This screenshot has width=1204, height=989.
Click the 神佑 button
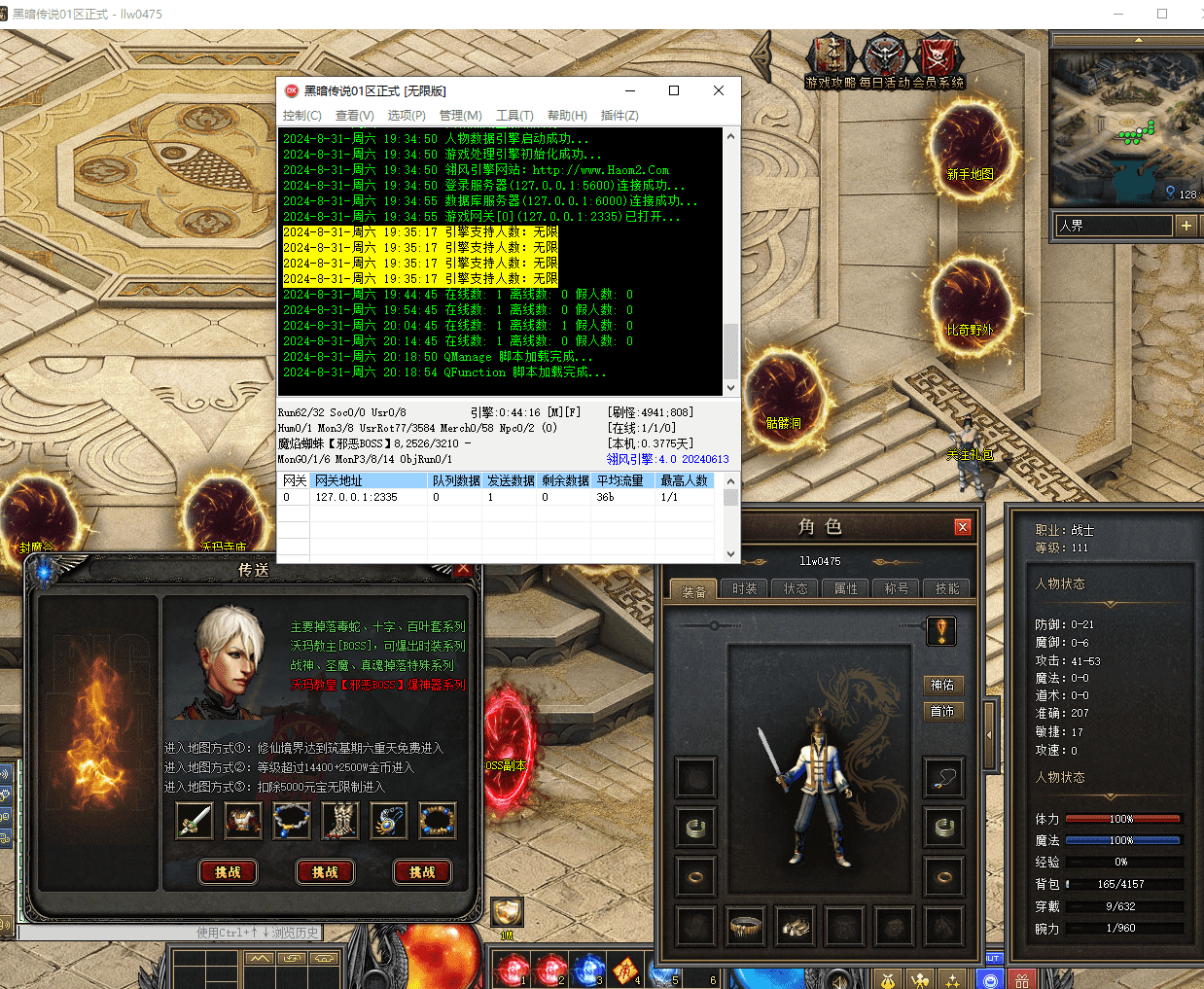pyautogui.click(x=942, y=685)
